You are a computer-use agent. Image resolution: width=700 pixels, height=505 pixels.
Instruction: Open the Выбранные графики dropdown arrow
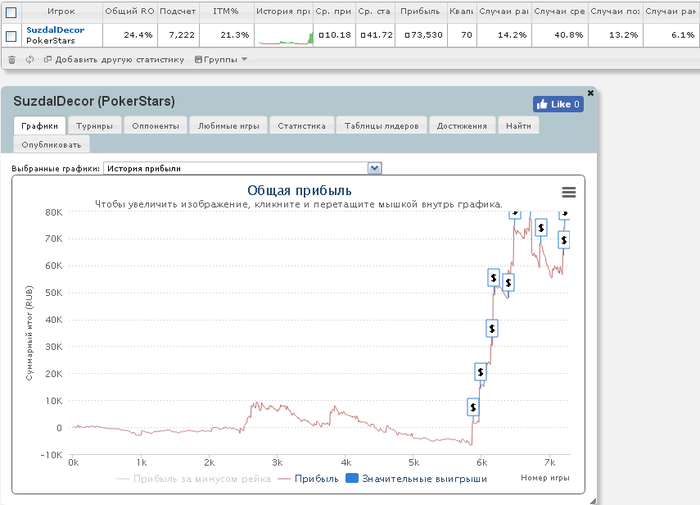tap(374, 168)
